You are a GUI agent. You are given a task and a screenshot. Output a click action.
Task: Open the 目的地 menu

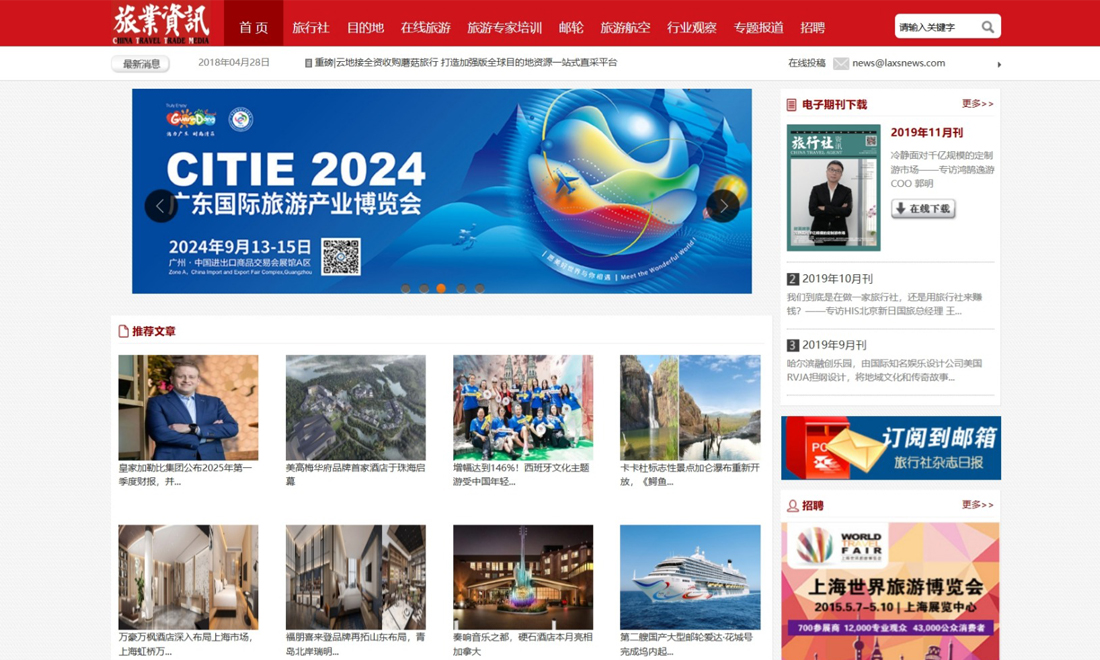point(365,28)
